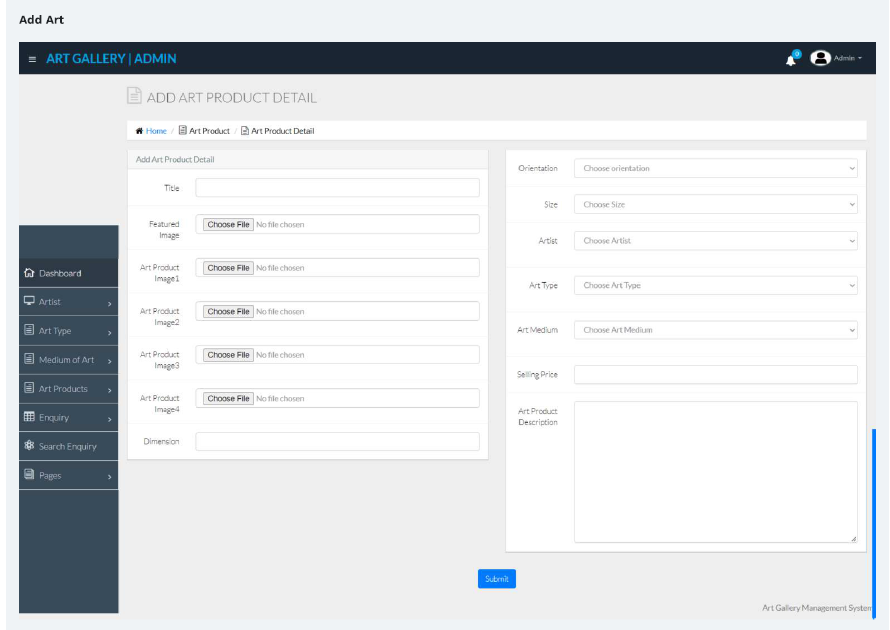Open the Orientation dropdown
This screenshot has height=630, width=890.
[x=715, y=169]
